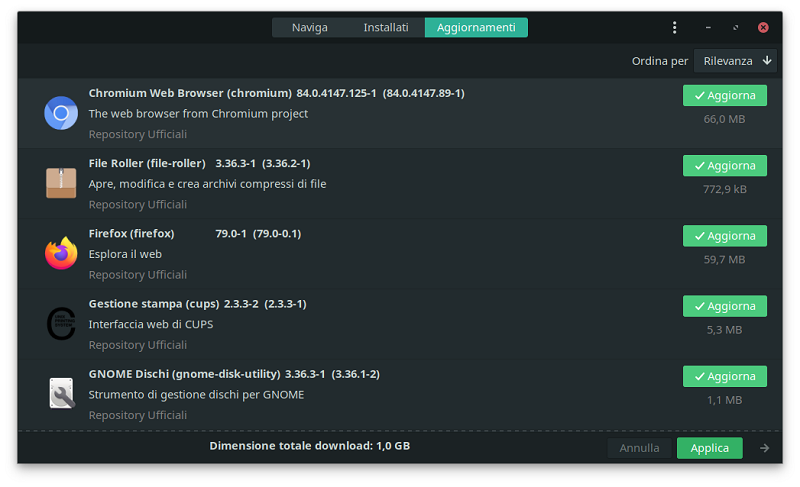Toggle Aggiorna for Gestione stampa
This screenshot has height=487, width=800.
(724, 306)
